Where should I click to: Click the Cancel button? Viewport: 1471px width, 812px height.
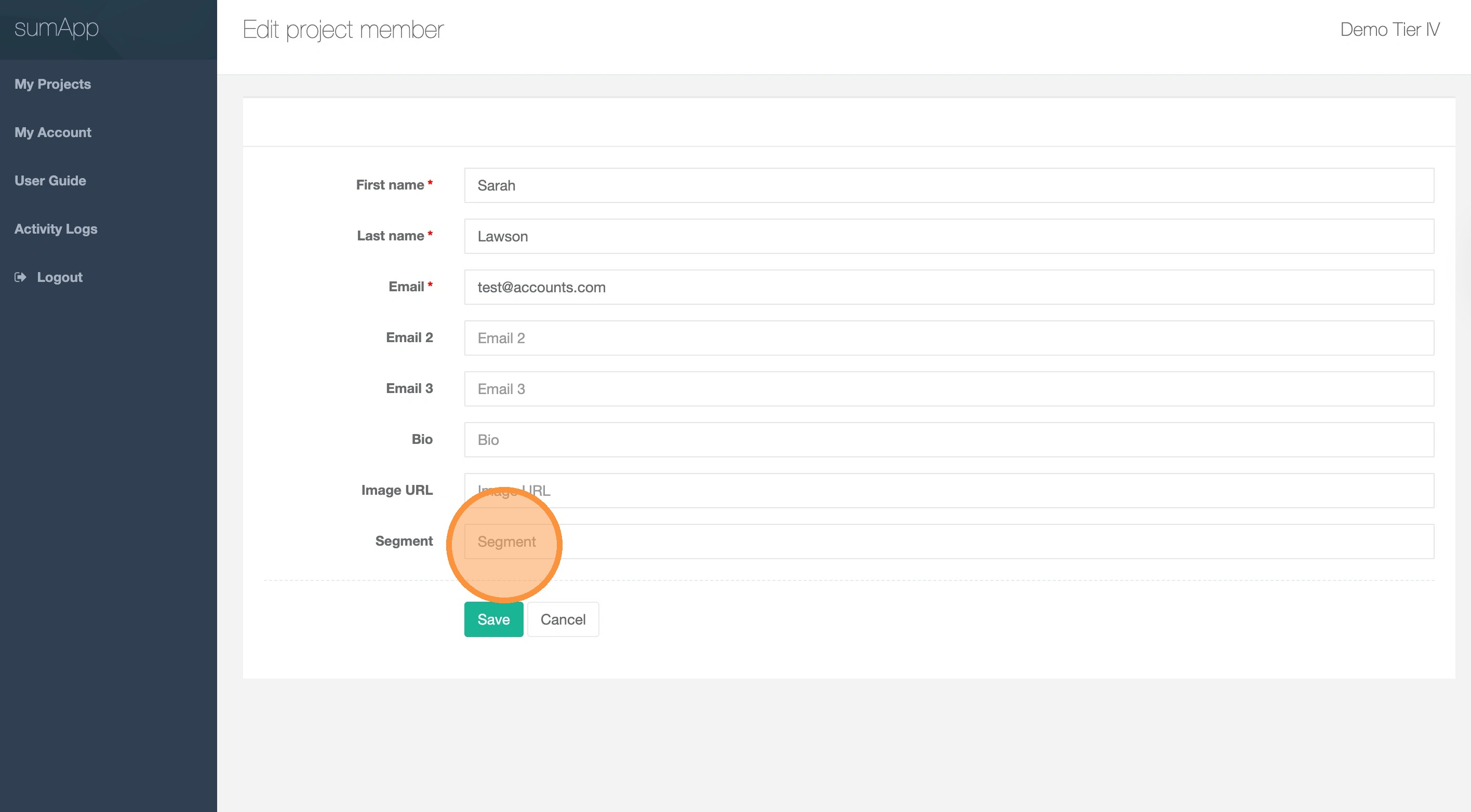point(563,619)
